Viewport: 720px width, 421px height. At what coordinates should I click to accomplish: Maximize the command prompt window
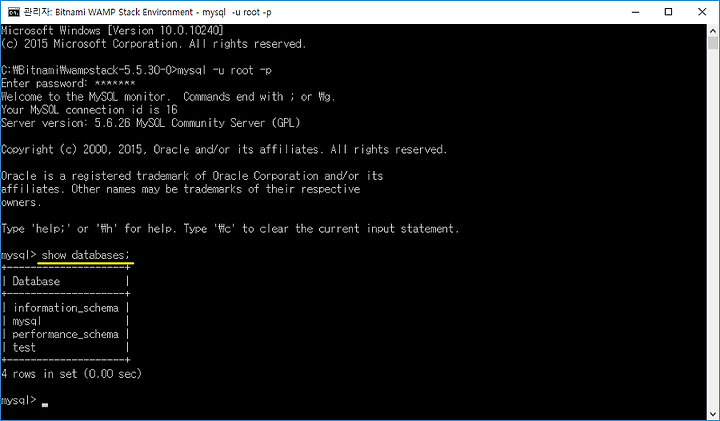(x=669, y=12)
